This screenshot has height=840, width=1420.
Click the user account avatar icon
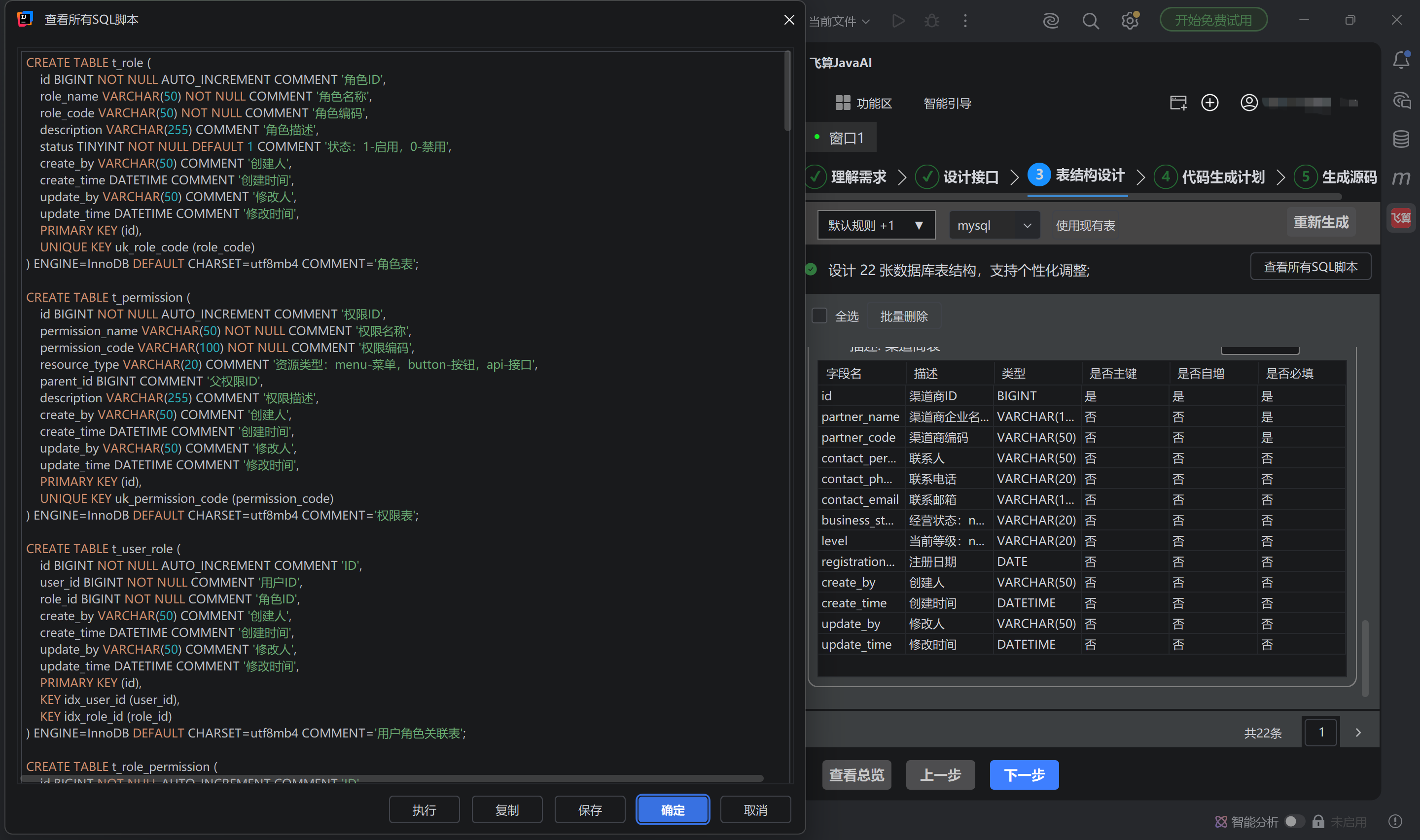pos(1249,103)
